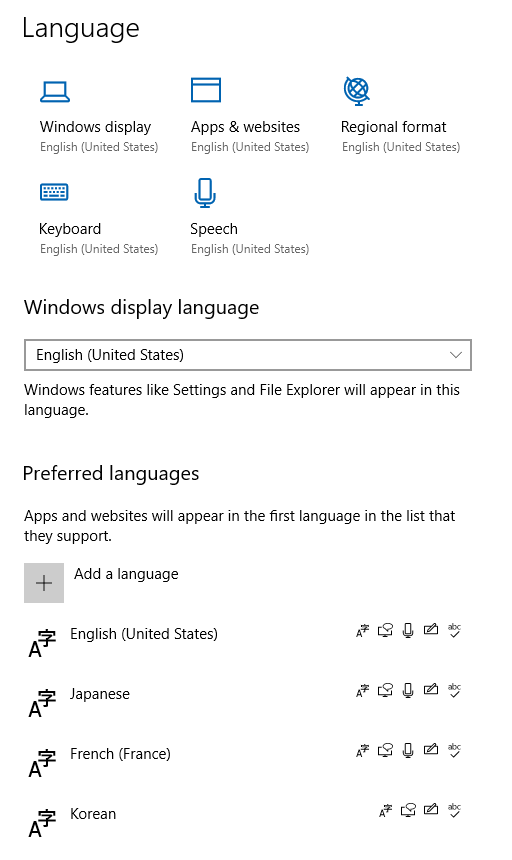Click display language feature icon in Japanese row
The image size is (512, 860).
coord(362,691)
